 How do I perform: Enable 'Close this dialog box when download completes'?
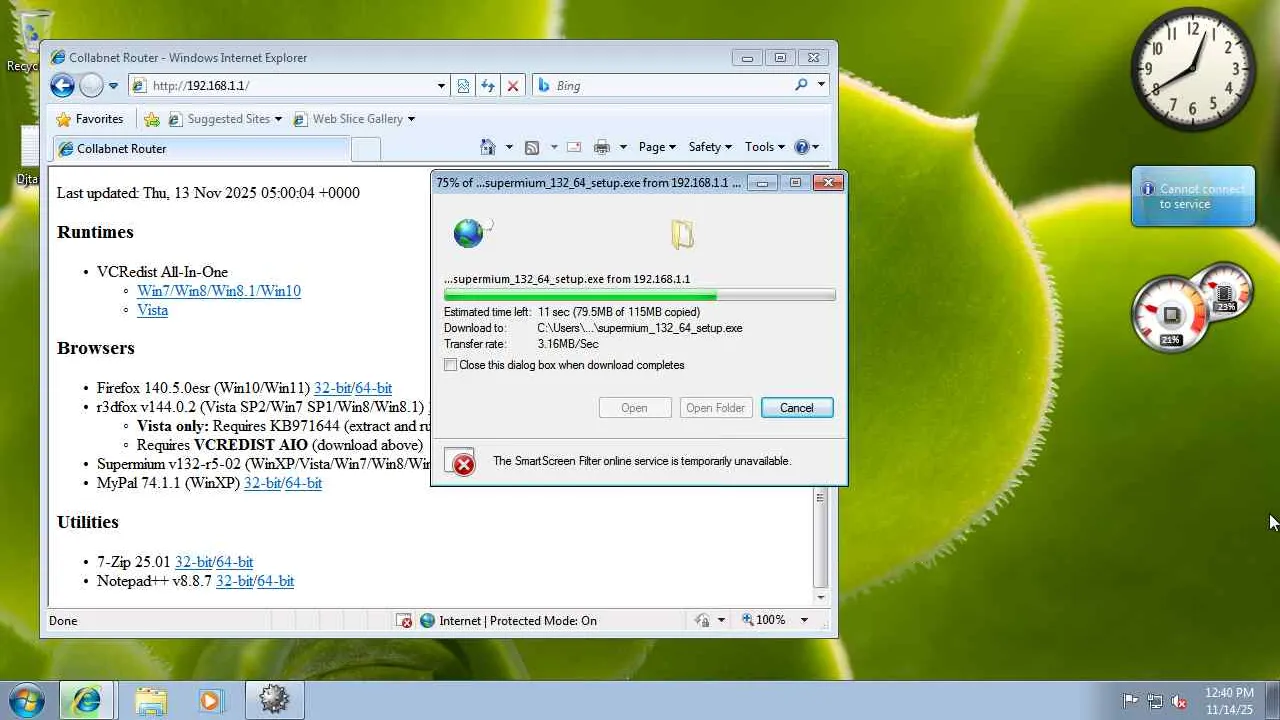coord(450,365)
